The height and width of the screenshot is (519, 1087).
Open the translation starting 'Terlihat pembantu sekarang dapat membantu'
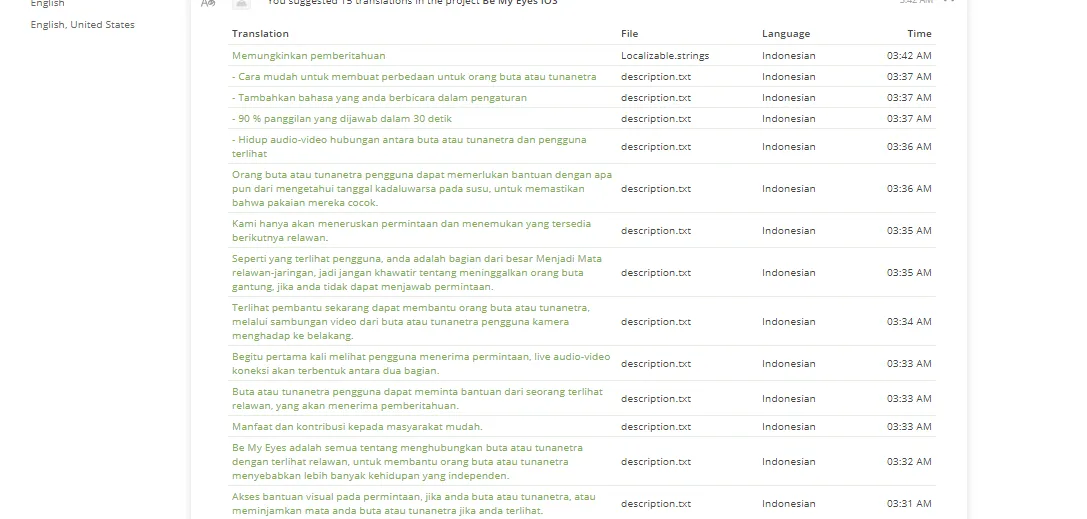411,322
